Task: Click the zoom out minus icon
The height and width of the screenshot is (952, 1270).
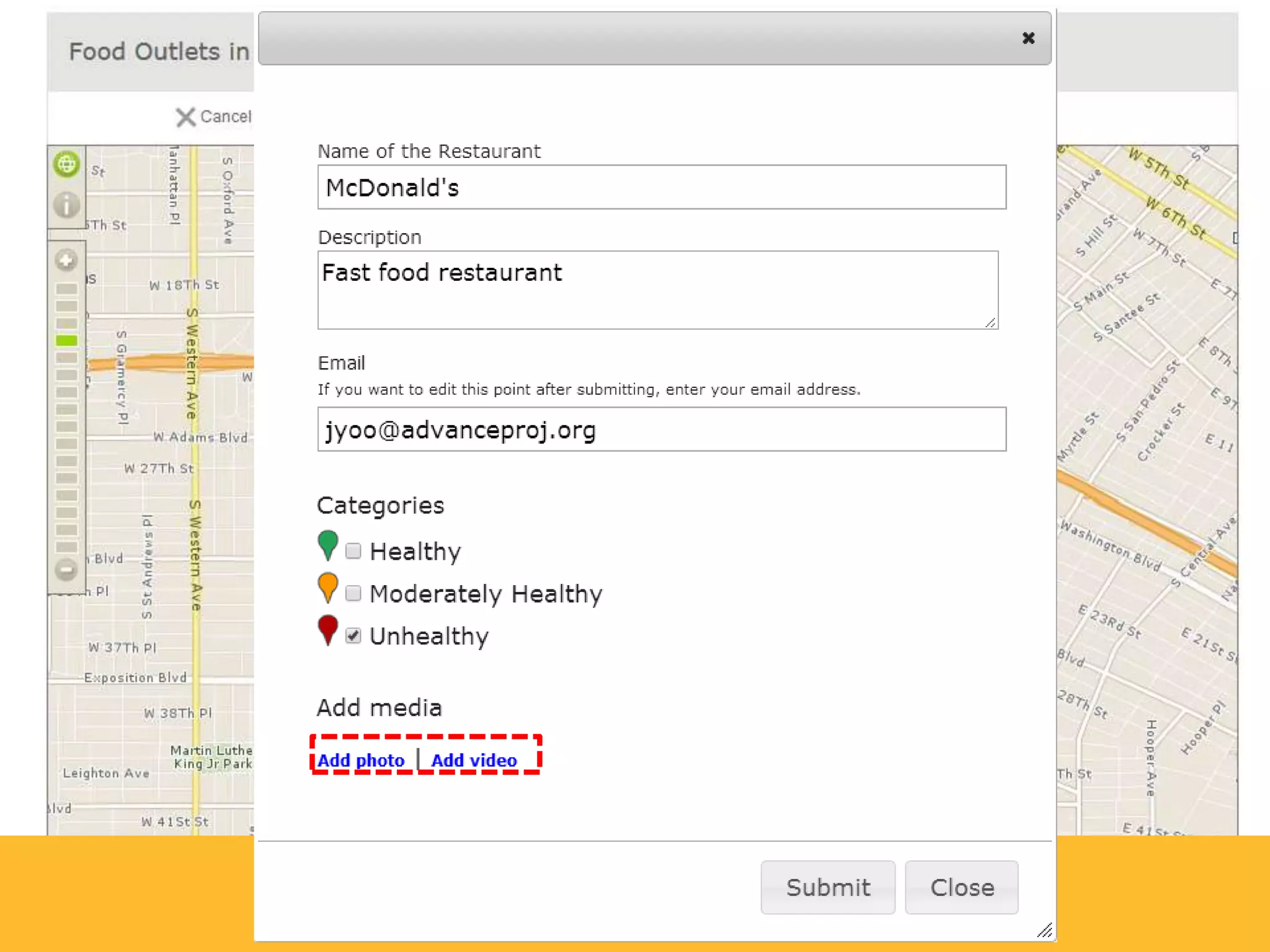Action: tap(66, 569)
